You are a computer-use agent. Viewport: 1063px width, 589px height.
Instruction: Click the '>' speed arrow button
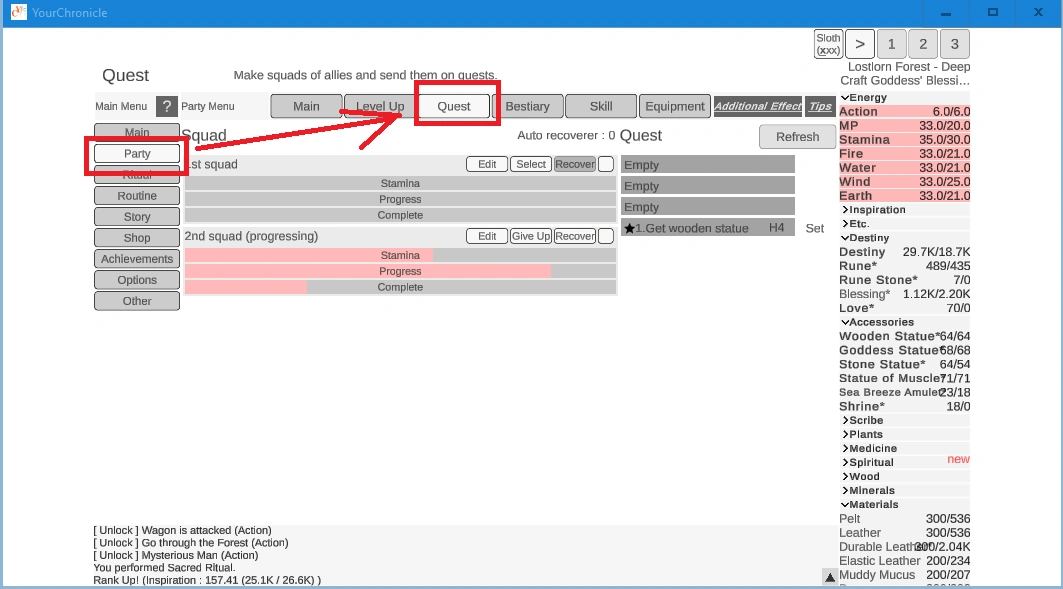click(x=860, y=44)
